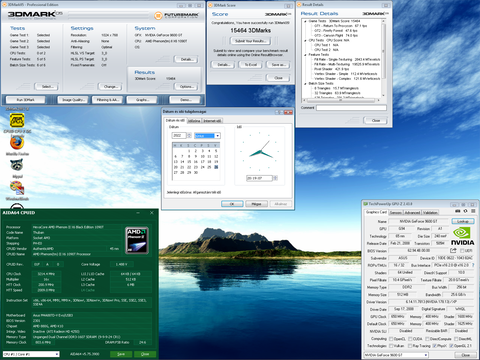Click the OK button in date dialog
The image size is (480, 360).
[232, 204]
